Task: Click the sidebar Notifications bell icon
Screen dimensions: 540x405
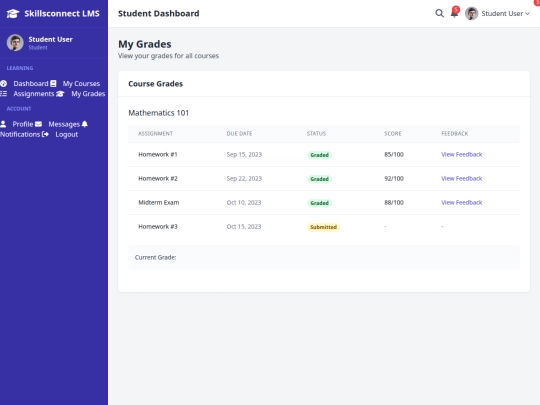Action: coord(85,124)
